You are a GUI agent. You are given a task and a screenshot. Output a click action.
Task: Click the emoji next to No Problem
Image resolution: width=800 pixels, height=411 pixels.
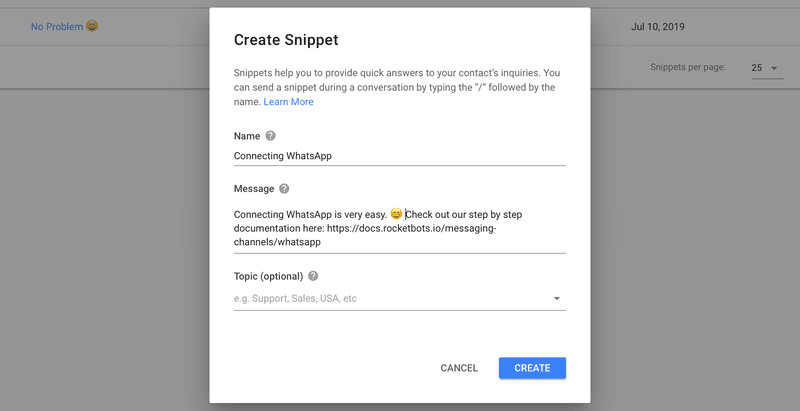92,26
